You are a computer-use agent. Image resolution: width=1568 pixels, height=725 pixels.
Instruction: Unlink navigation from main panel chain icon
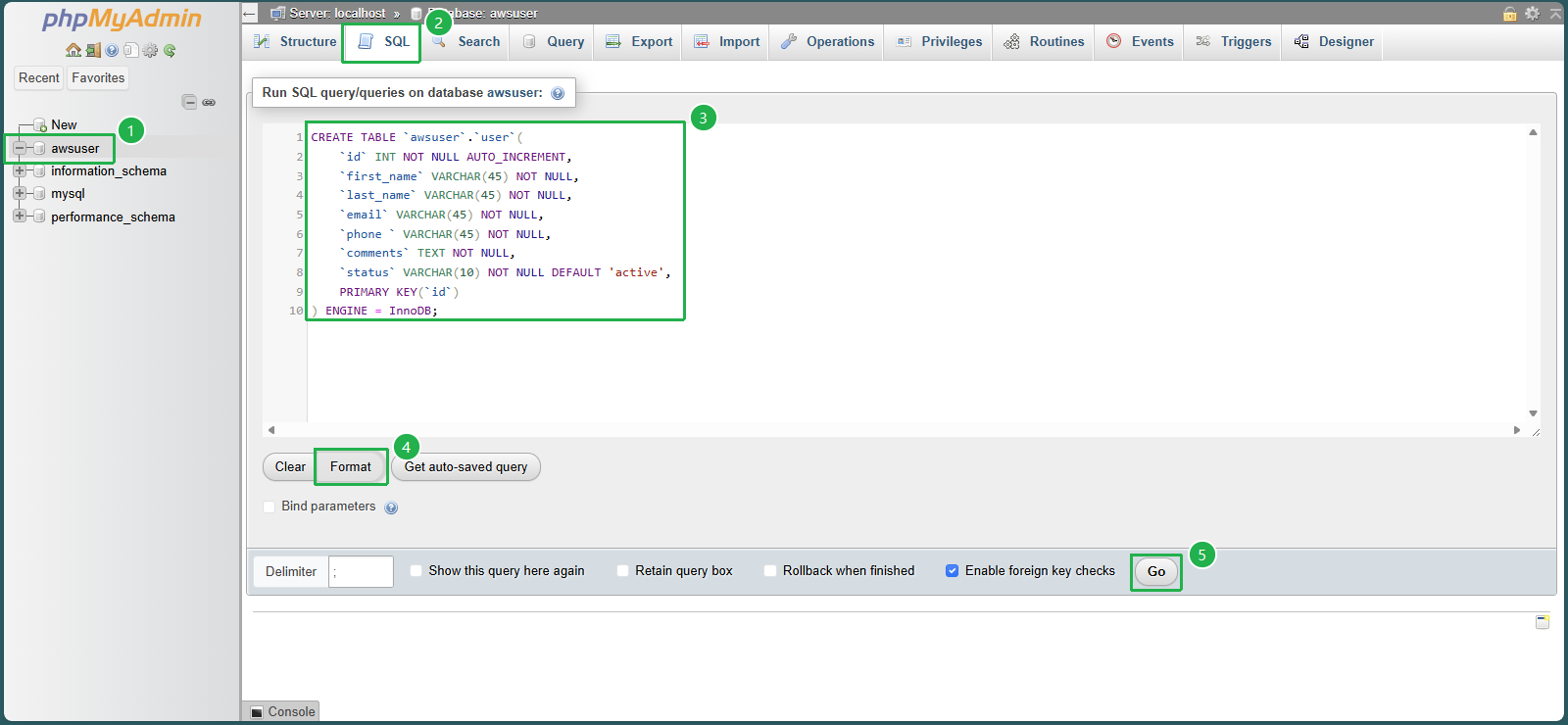coord(209,102)
